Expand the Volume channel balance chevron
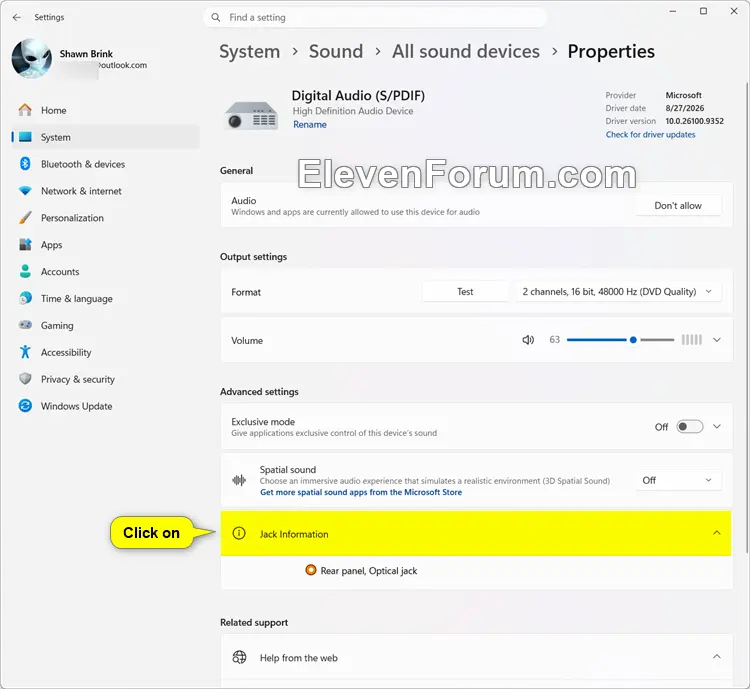750x689 pixels. click(x=717, y=340)
